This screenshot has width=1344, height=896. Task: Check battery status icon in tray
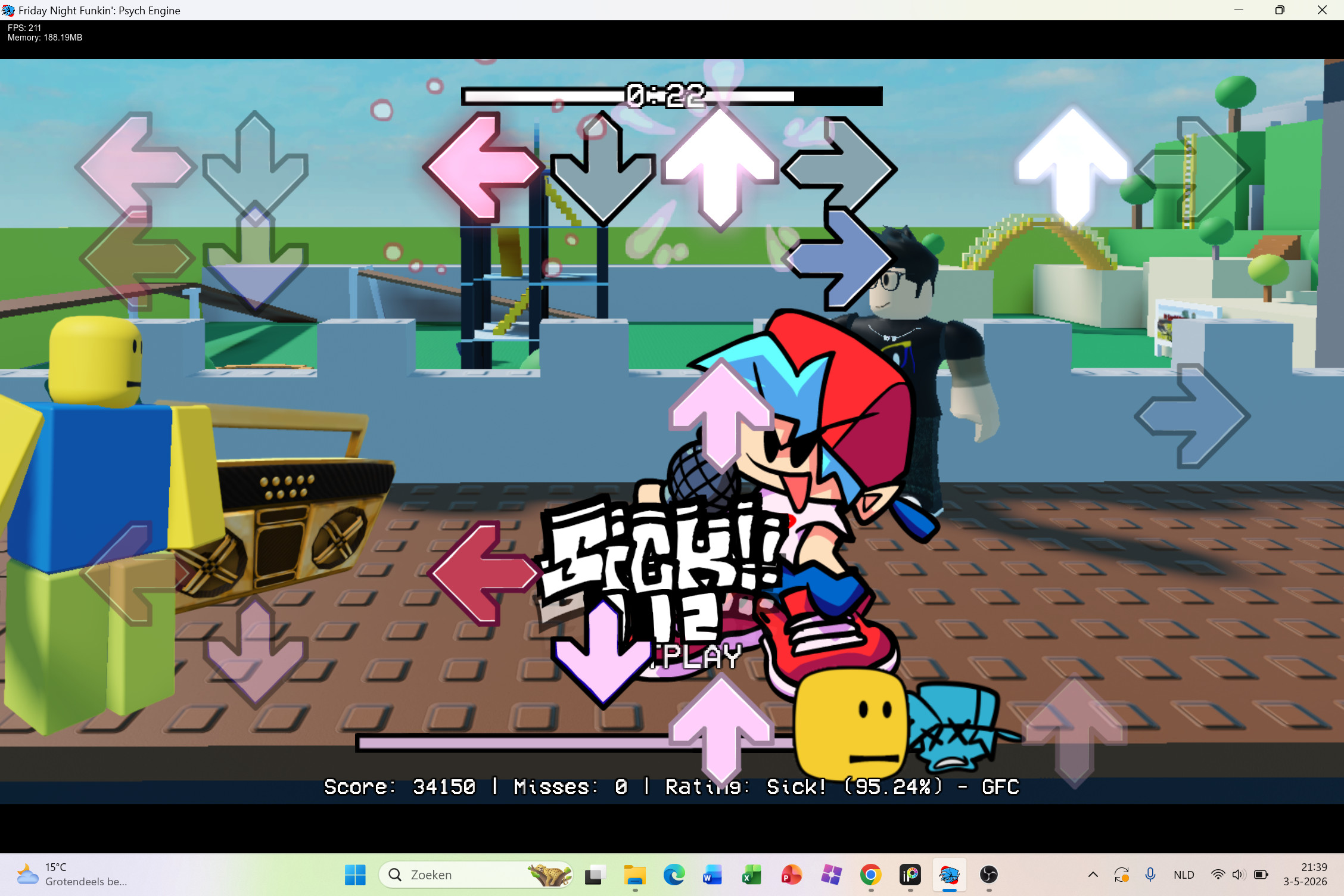pyautogui.click(x=1261, y=875)
